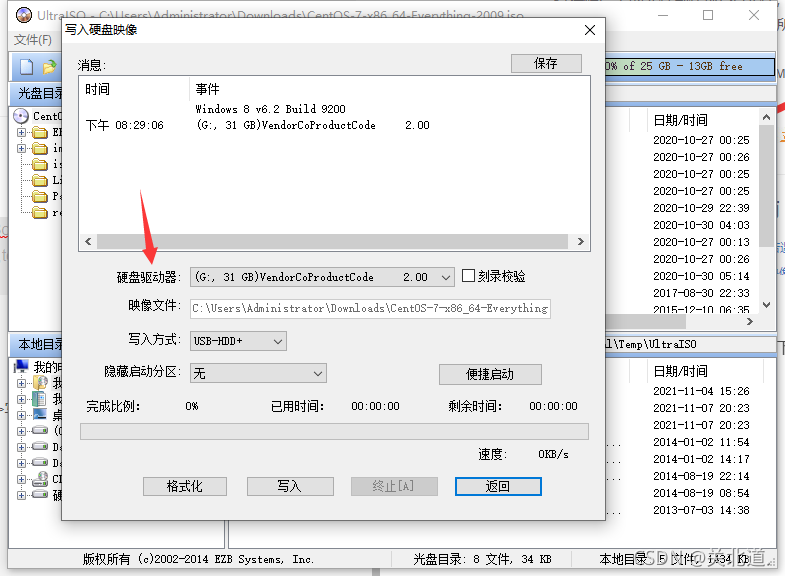785x576 pixels.
Task: Select the Desktop icon in local tree
Action: [40, 415]
